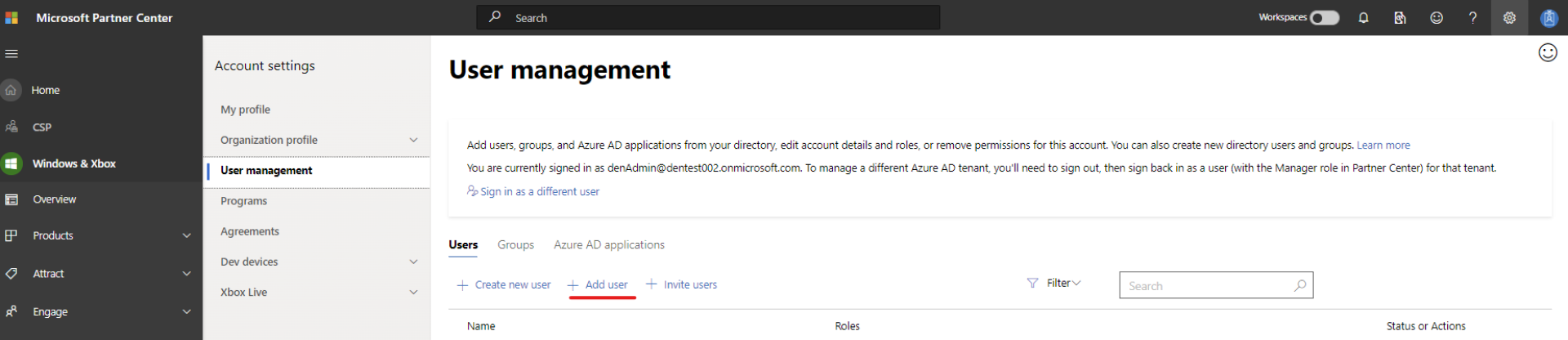Click the Engage icon in sidebar
Image resolution: width=1568 pixels, height=340 pixels.
tap(11, 311)
